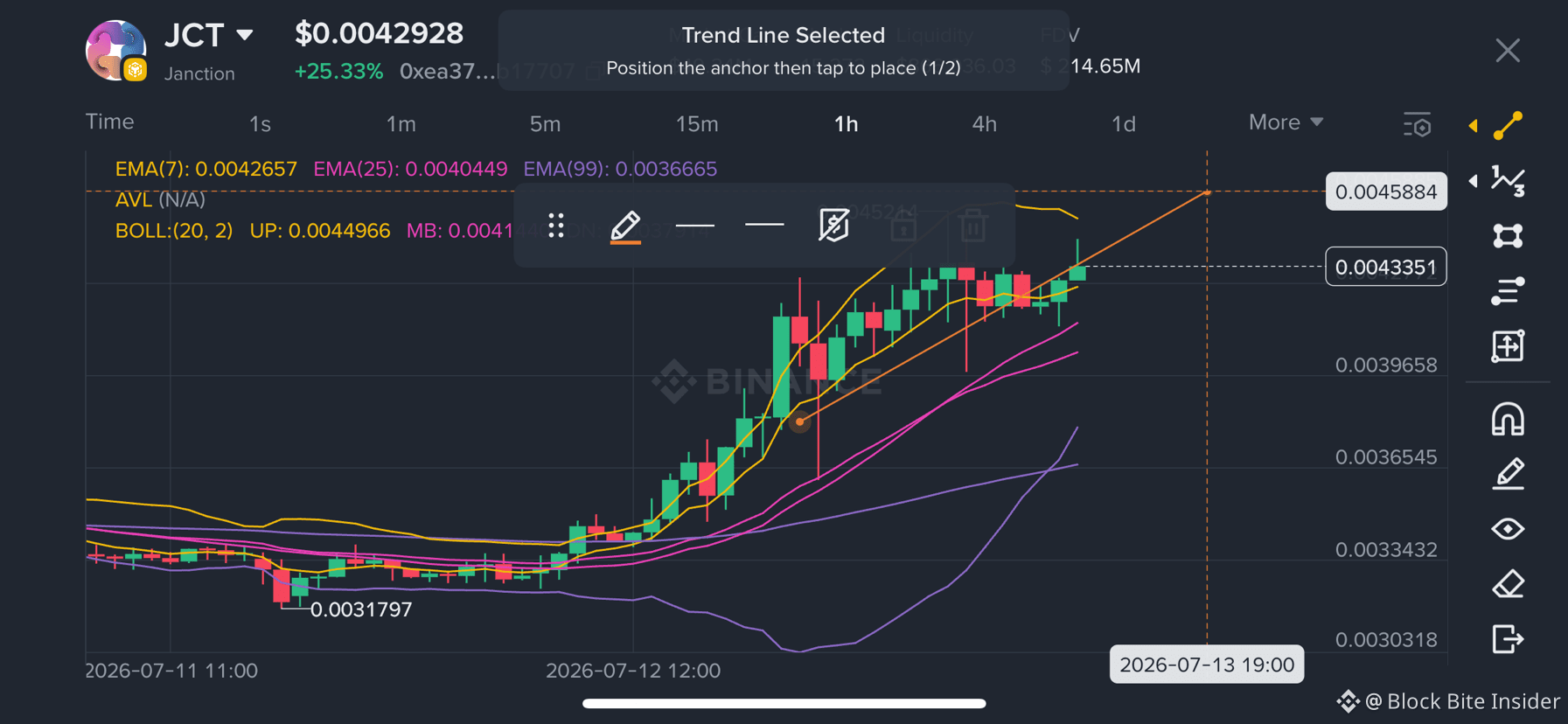The width and height of the screenshot is (1568, 724).
Task: Tap the EMA(99) indicator label
Action: click(620, 169)
